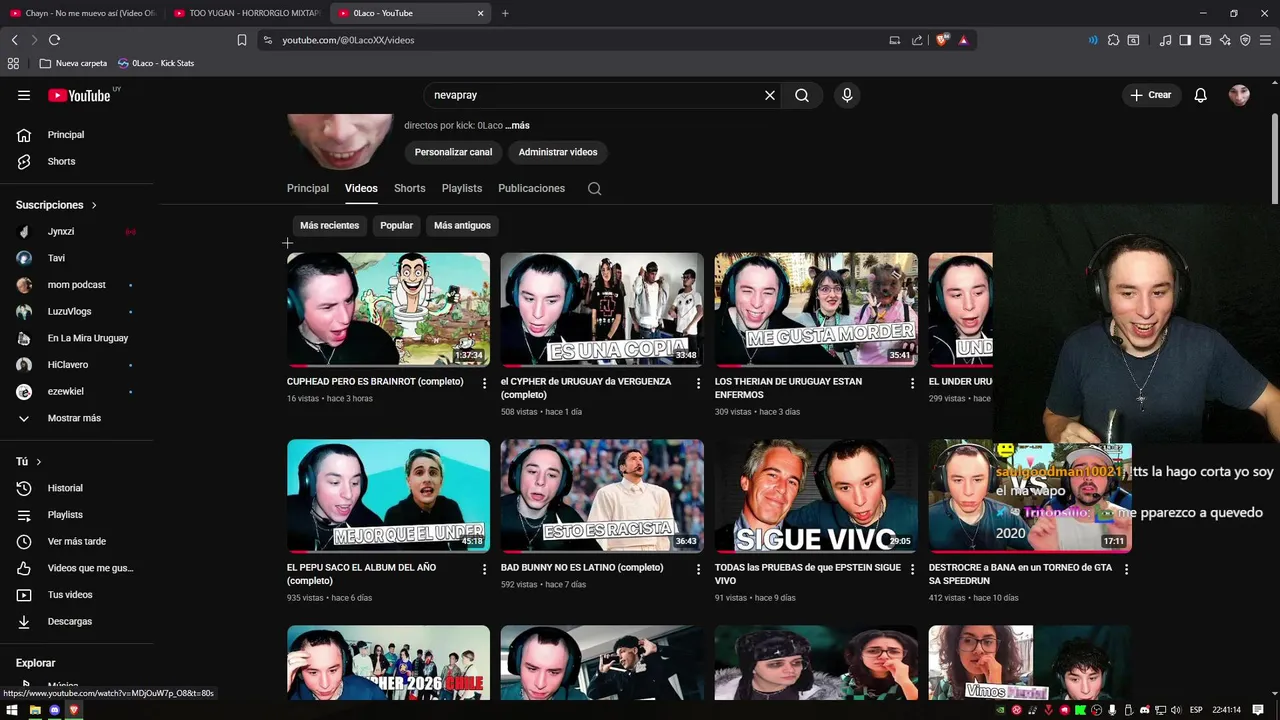The width and height of the screenshot is (1280, 720).
Task: Open Discord from the Windows taskbar
Action: [55, 709]
